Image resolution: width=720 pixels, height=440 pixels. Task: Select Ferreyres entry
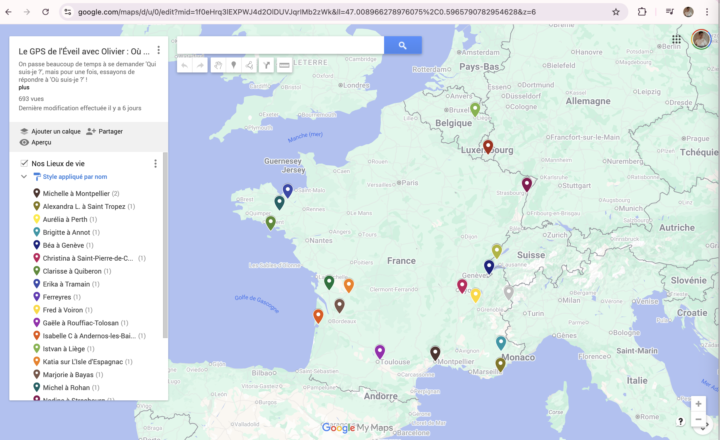56,297
